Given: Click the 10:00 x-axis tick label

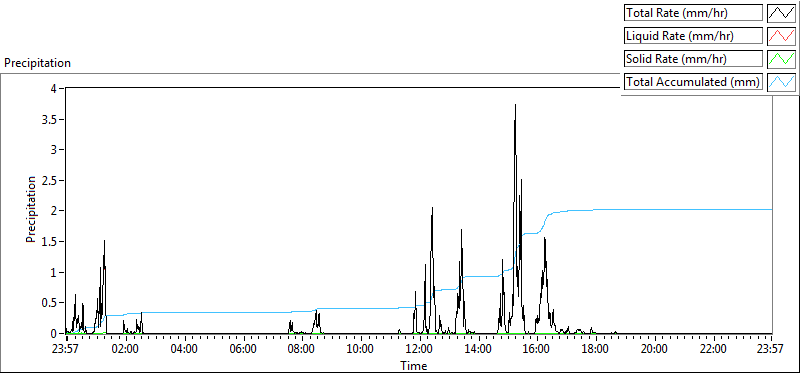Looking at the screenshot, I should 361,350.
